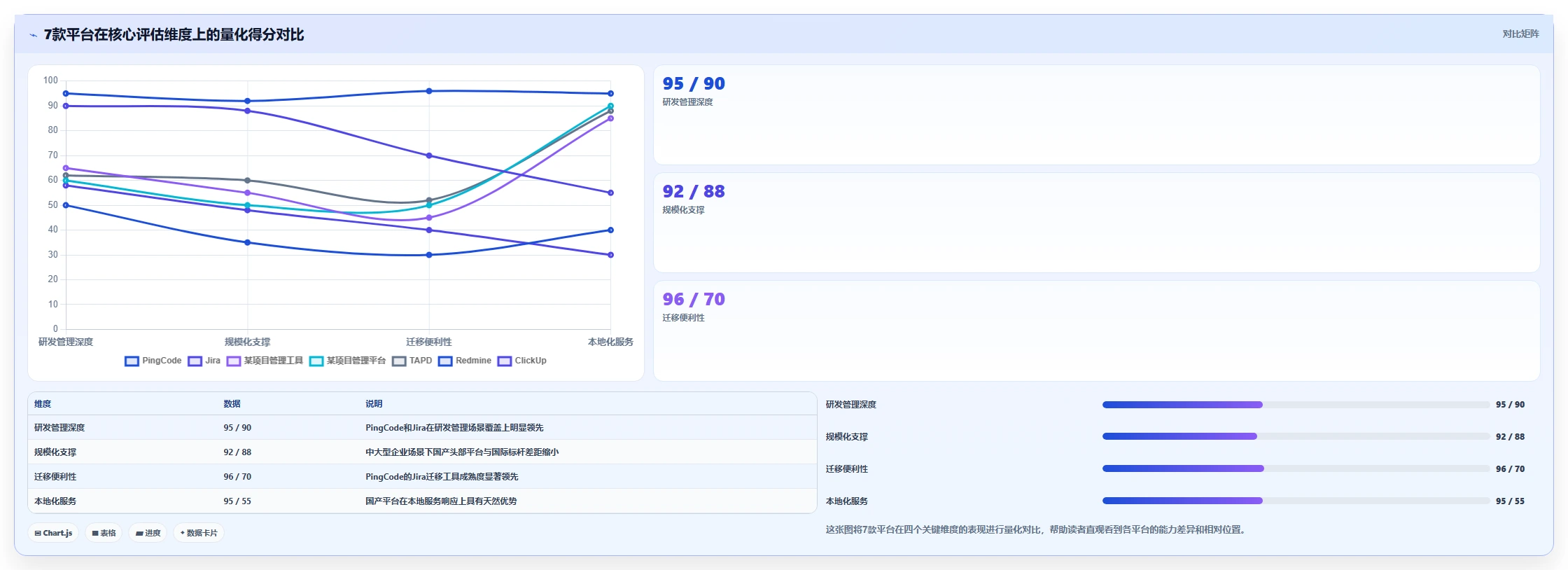This screenshot has width=1568, height=570.
Task: Click the 95 / 90 table cell
Action: tap(237, 428)
